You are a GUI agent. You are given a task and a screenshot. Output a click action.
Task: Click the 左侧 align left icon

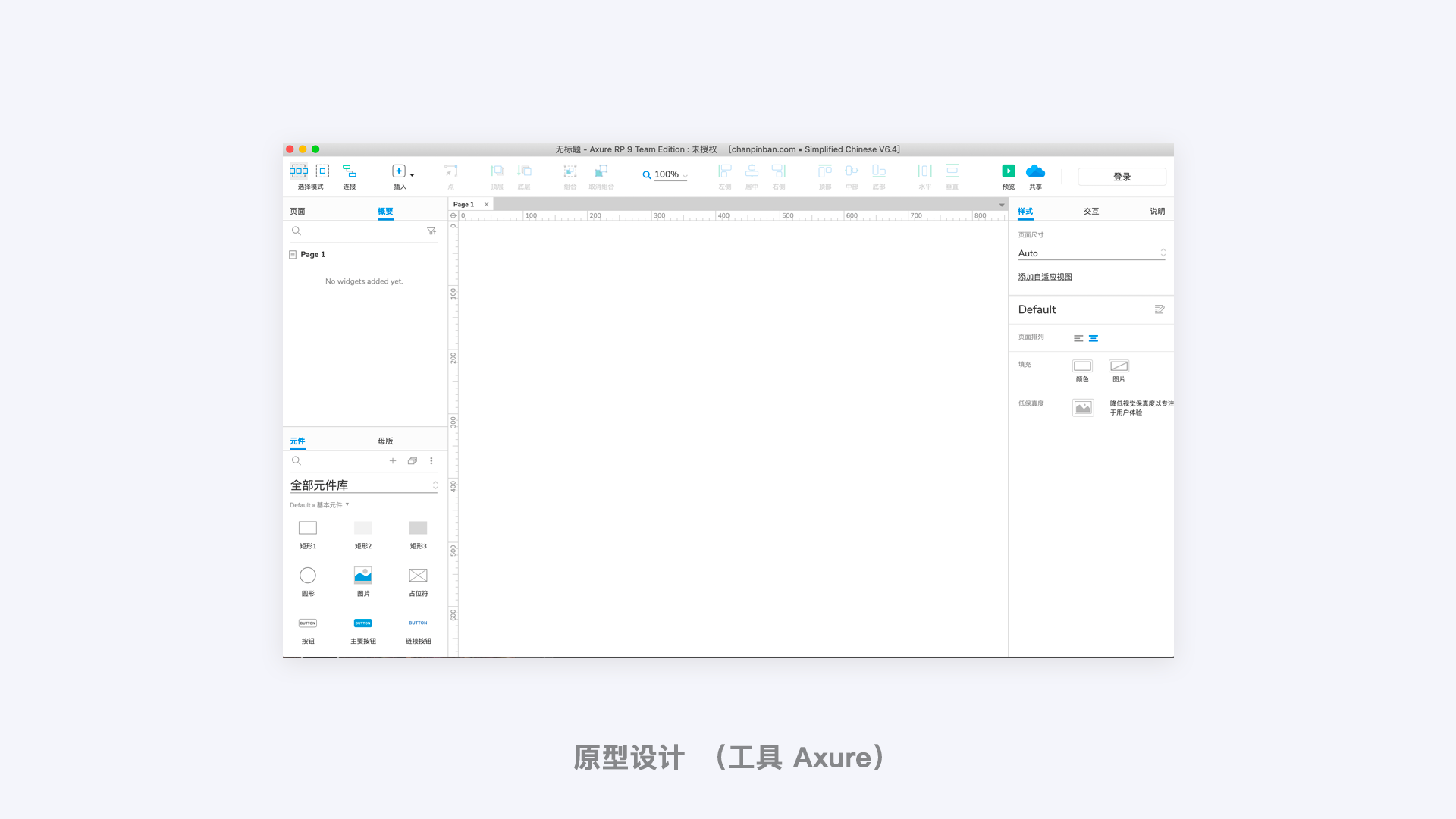725,171
